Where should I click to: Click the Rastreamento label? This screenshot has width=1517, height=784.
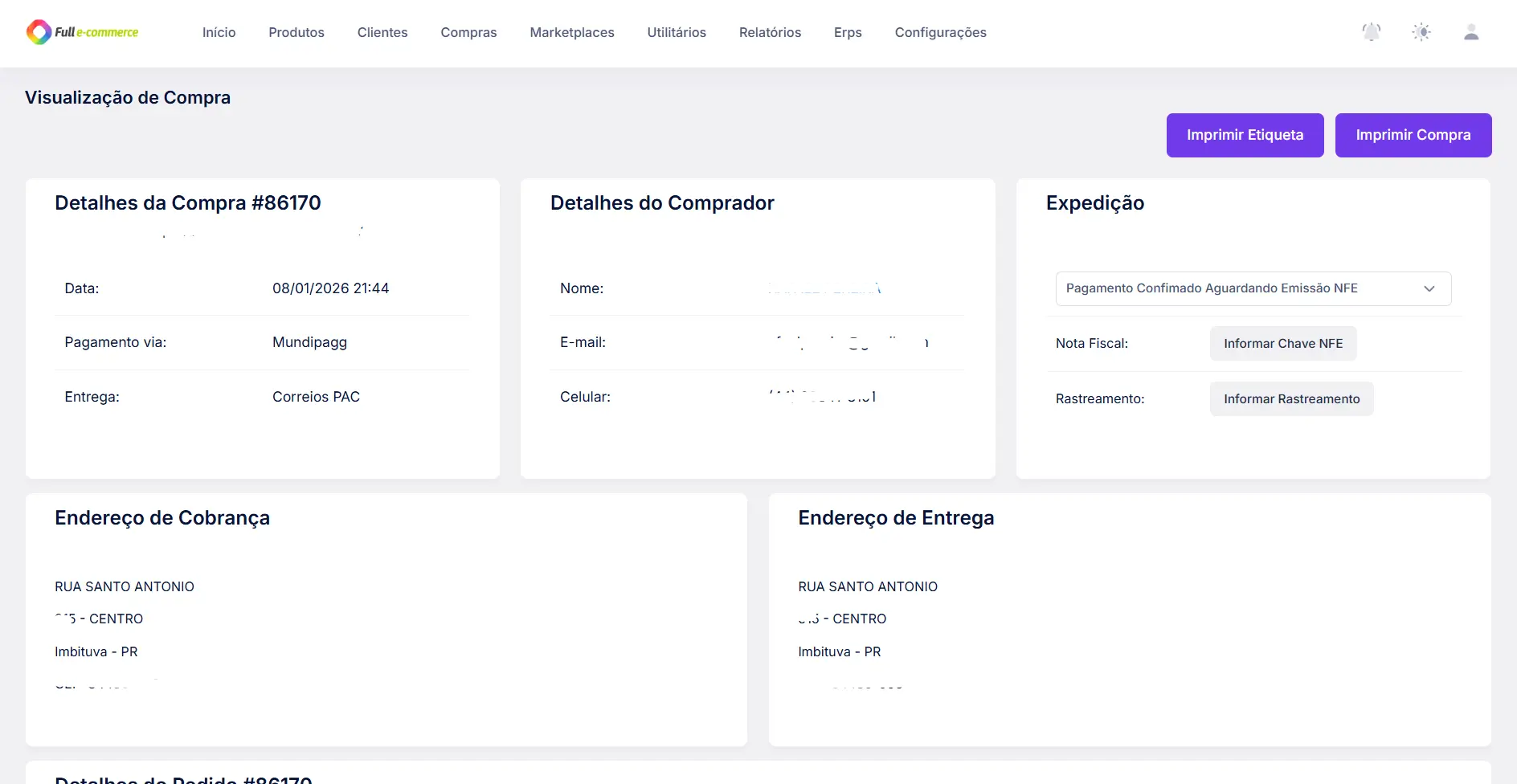[x=1100, y=398]
